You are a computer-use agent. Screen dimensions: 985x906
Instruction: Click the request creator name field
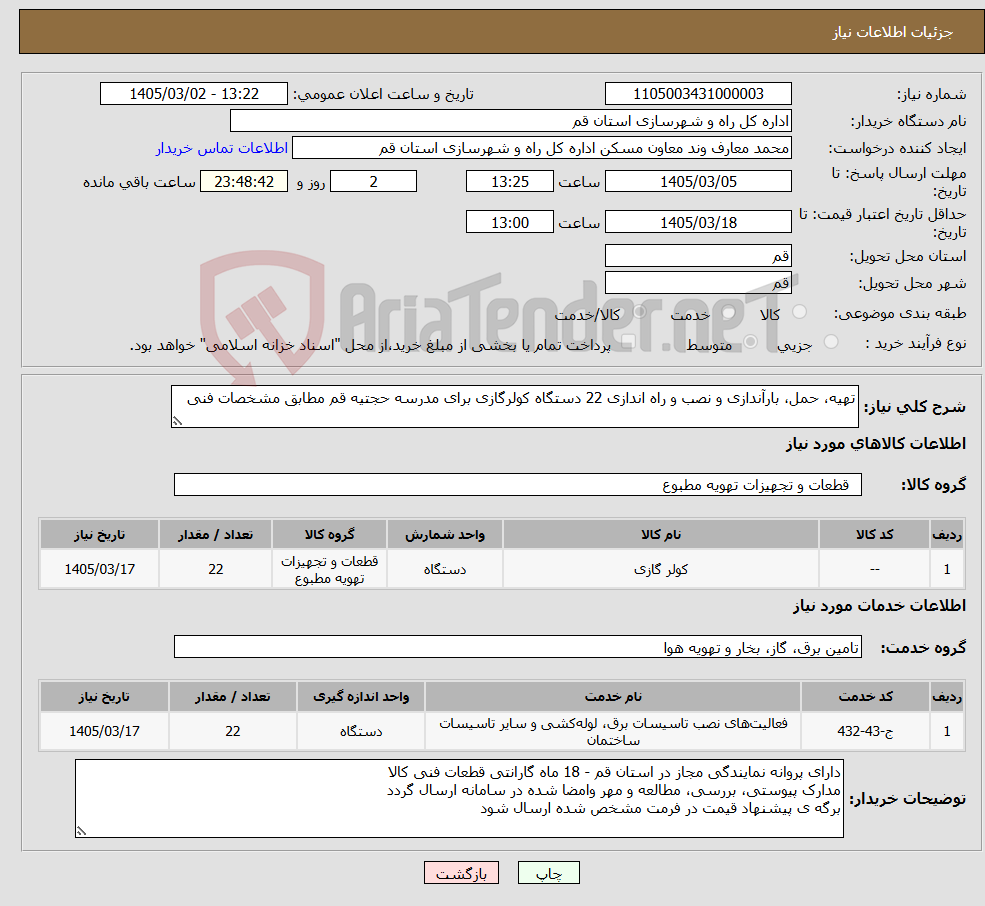541,148
